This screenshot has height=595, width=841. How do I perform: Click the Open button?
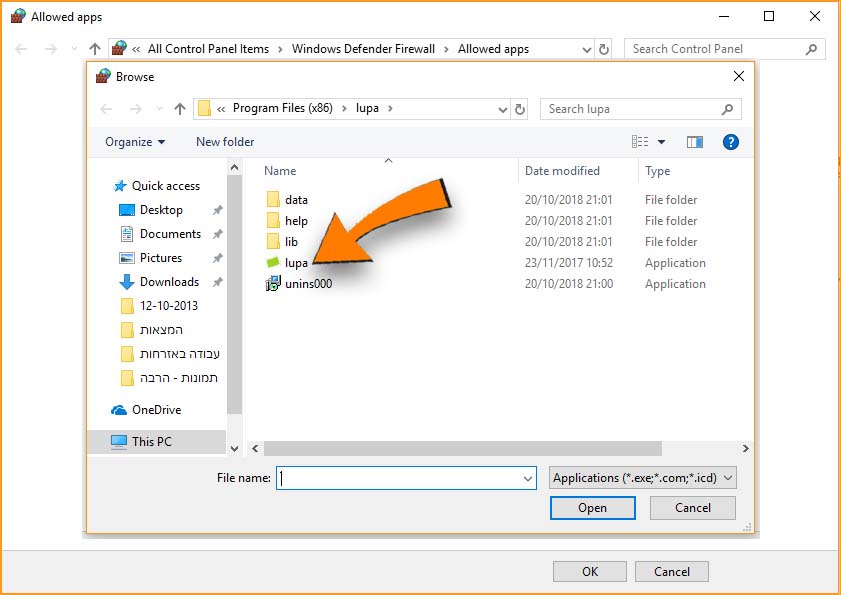pos(592,508)
